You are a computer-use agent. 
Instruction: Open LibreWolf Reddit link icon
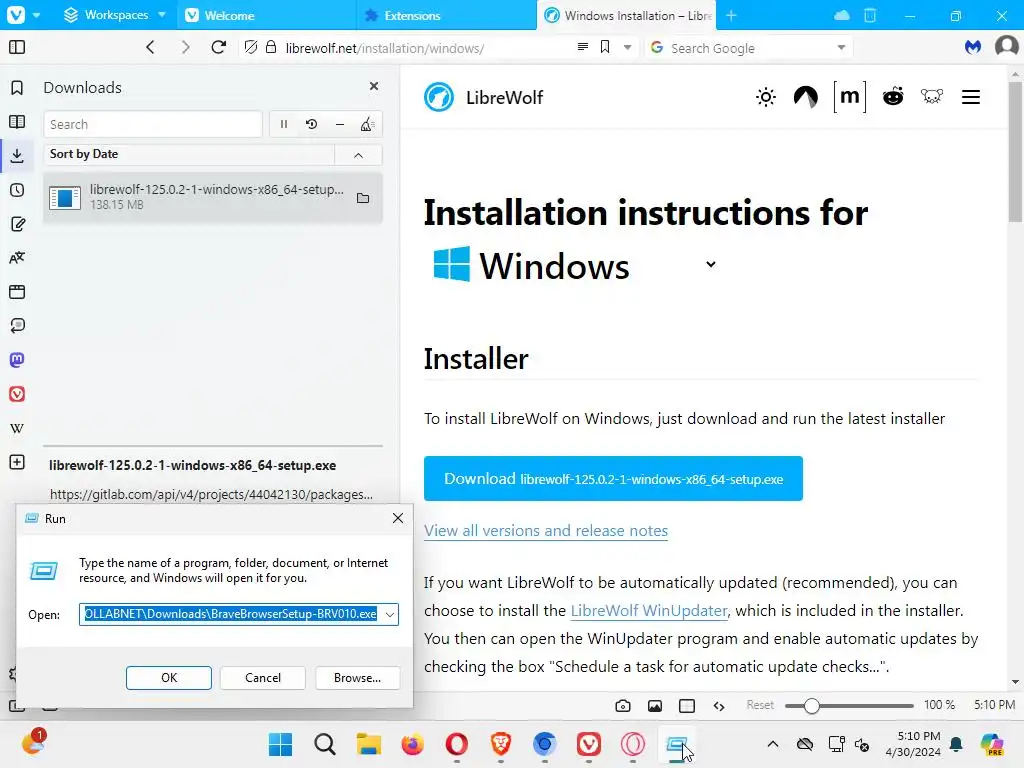[893, 97]
